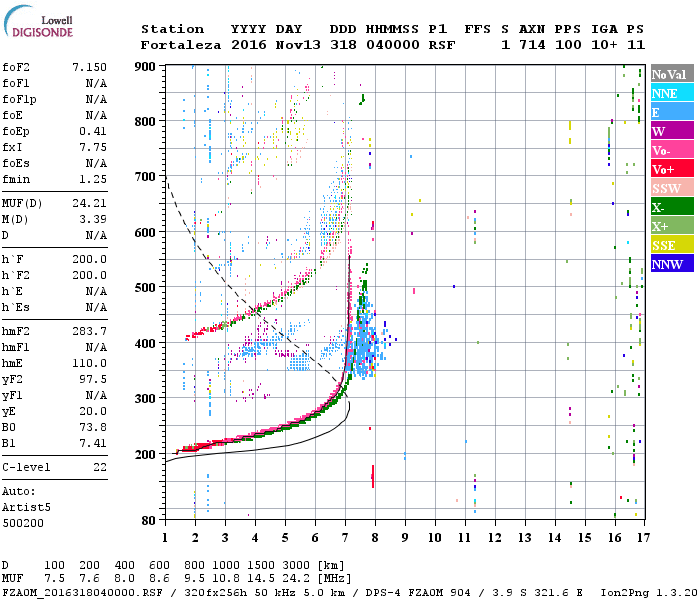This screenshot has width=700, height=600.
Task: Click the hmF2 value 283.7
Action: 89,331
